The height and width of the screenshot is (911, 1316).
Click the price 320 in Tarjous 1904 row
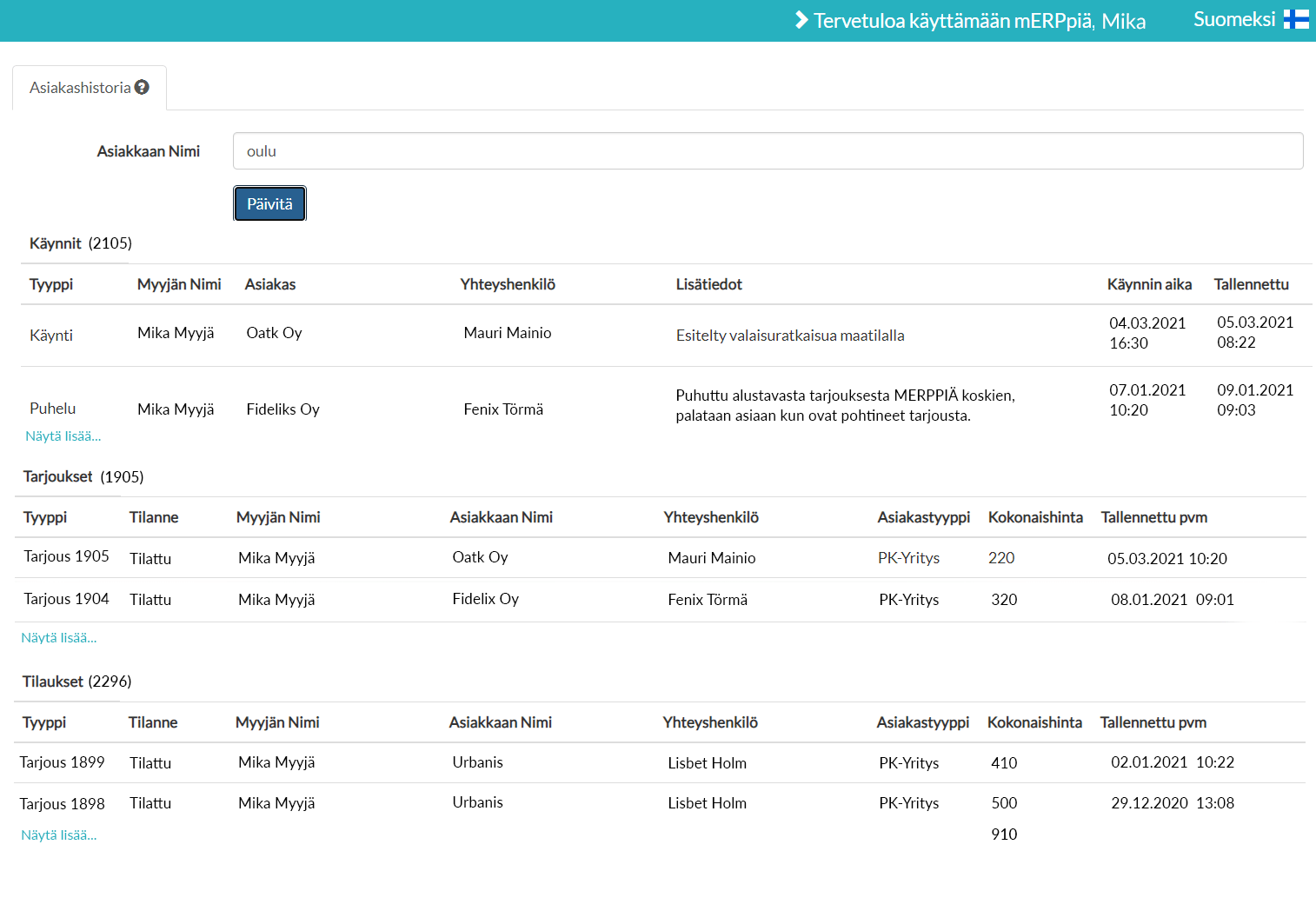[x=1005, y=600]
